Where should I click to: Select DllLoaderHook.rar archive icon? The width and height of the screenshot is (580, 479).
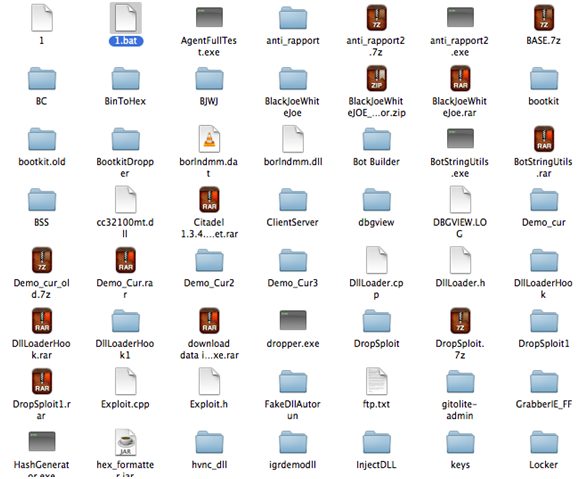(x=42, y=321)
